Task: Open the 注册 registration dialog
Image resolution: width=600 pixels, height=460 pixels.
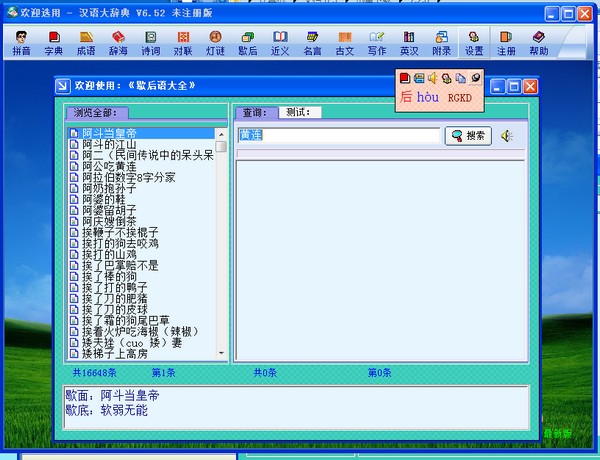Action: (506, 43)
